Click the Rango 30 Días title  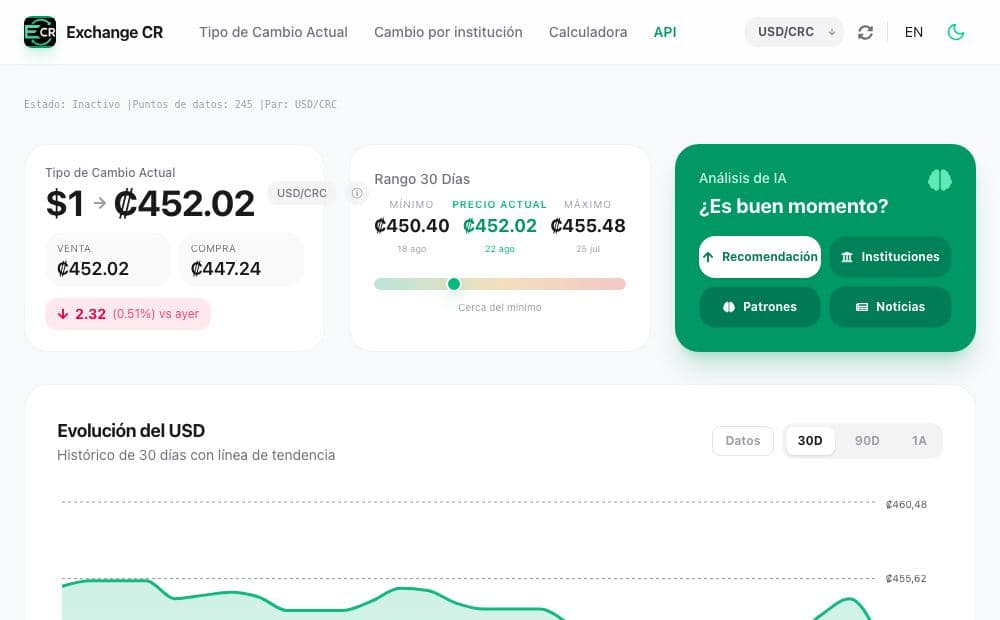(x=422, y=179)
